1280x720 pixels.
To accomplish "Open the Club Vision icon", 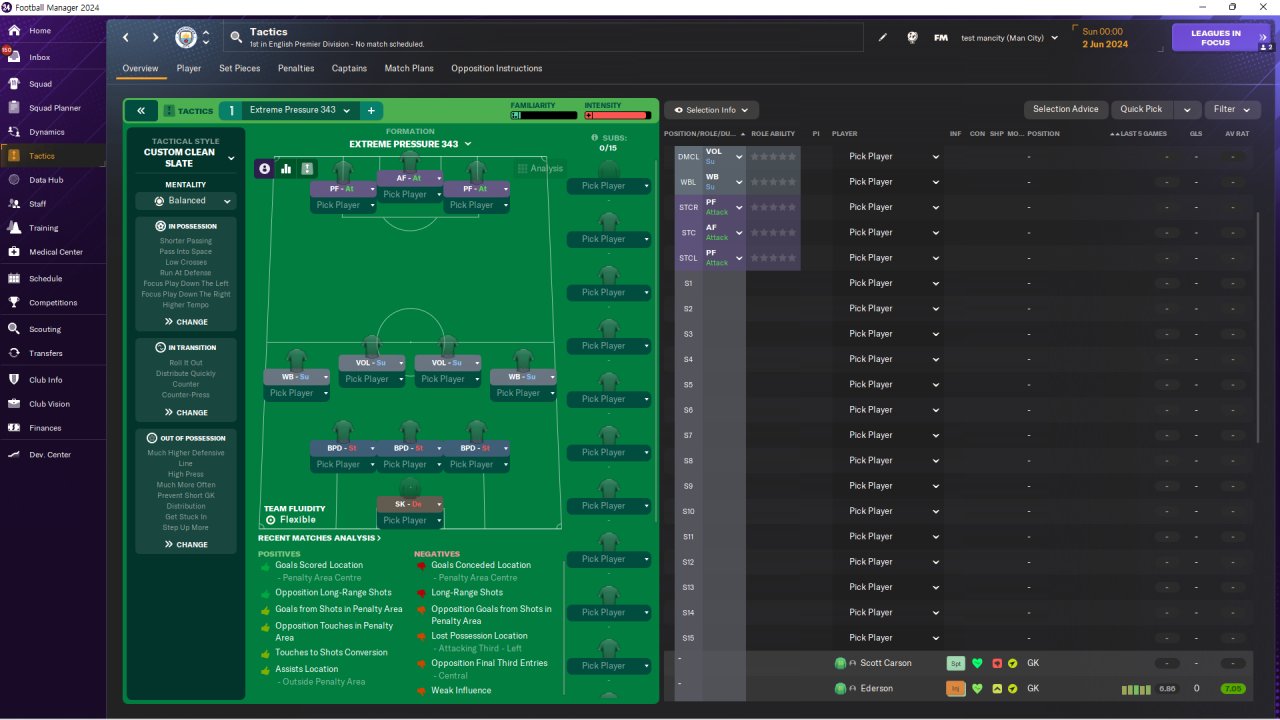I will pos(14,404).
